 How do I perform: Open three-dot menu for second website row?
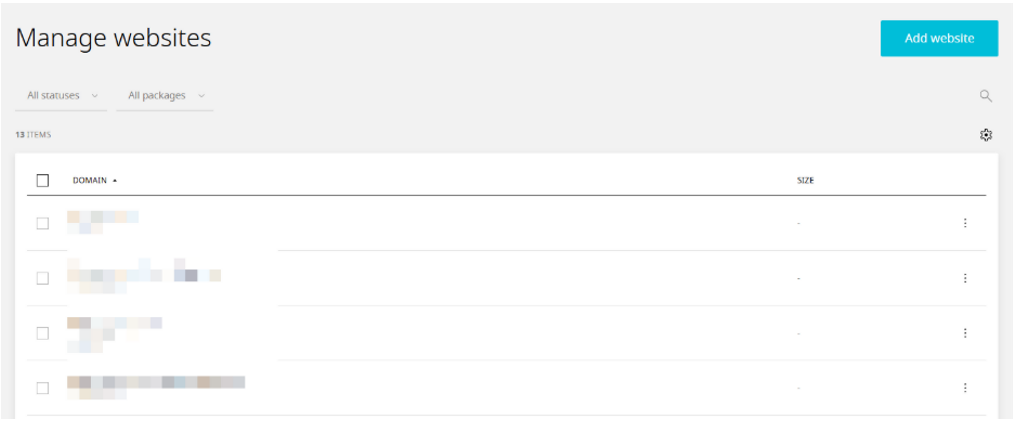pos(965,278)
